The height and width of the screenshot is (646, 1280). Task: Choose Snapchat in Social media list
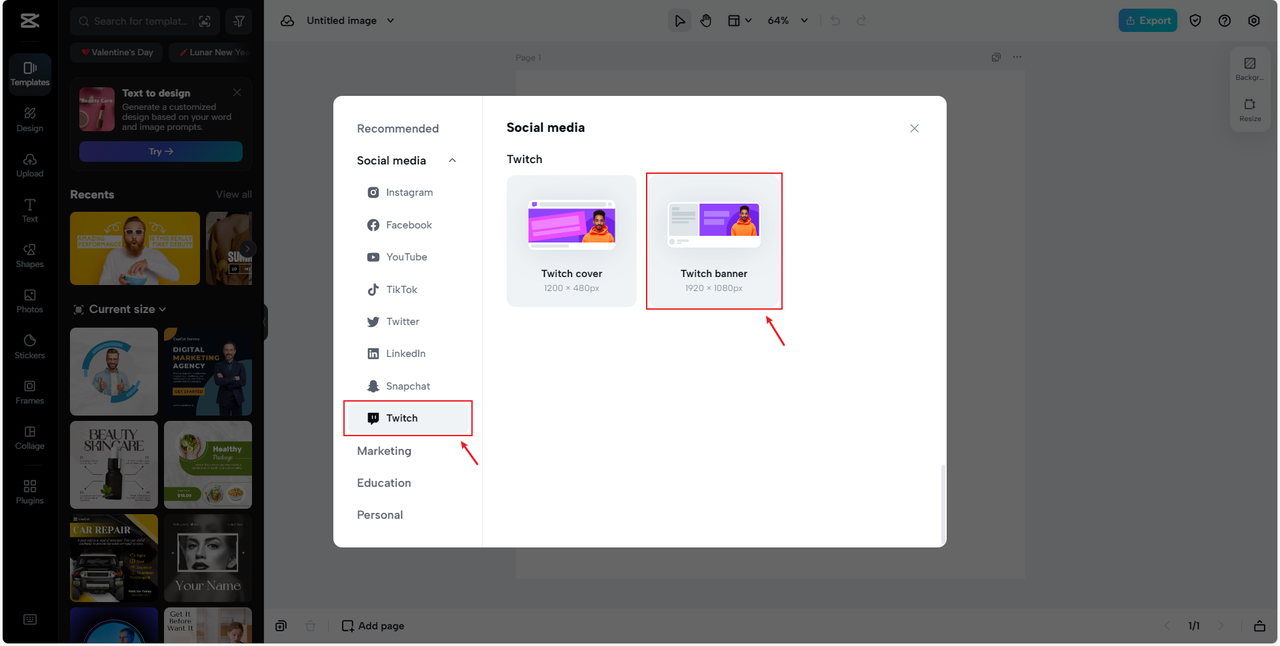coord(408,386)
